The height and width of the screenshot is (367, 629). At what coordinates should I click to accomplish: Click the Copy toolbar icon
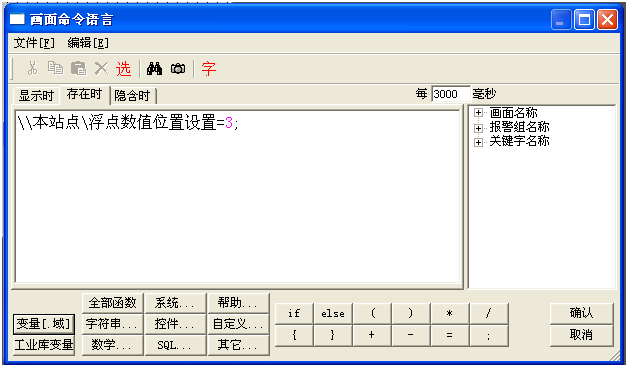(x=55, y=68)
